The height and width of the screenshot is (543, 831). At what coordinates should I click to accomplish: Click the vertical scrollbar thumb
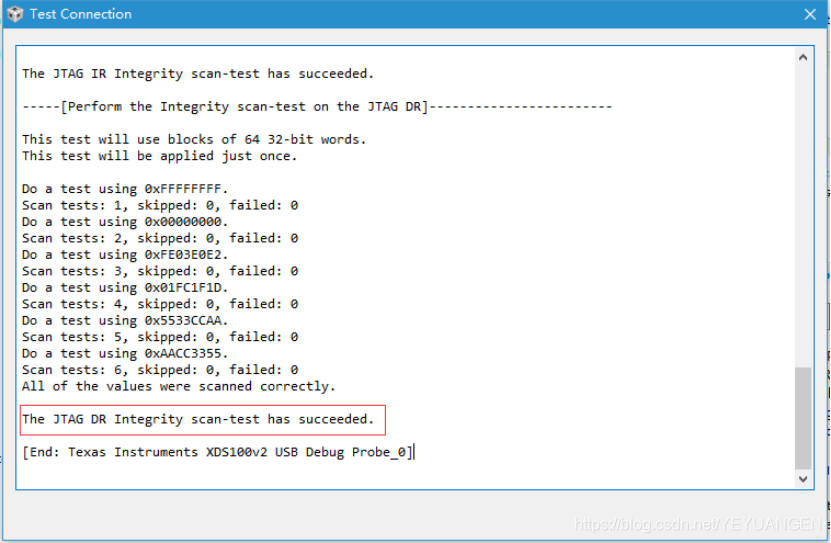coord(803,417)
